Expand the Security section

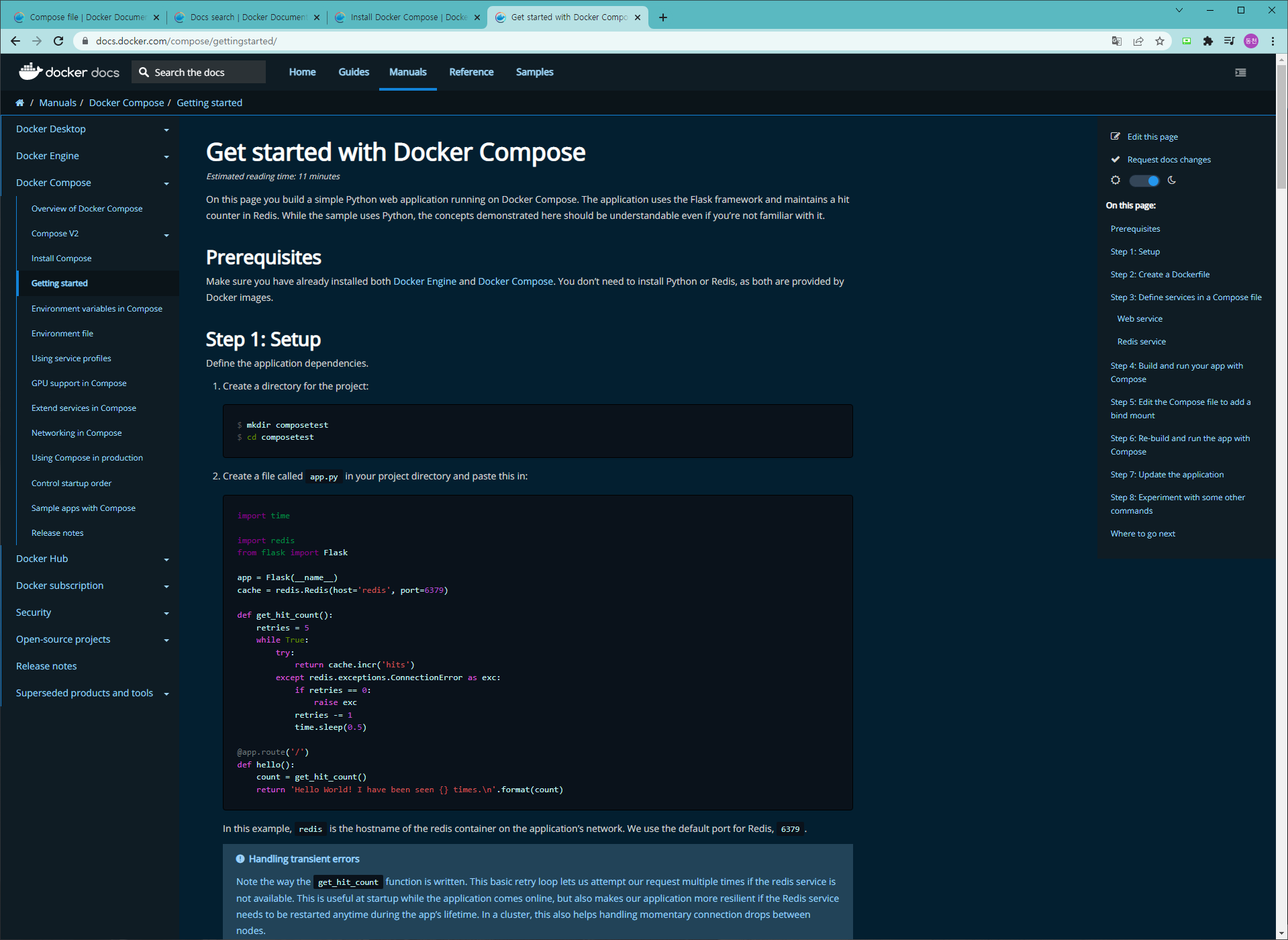pos(166,613)
